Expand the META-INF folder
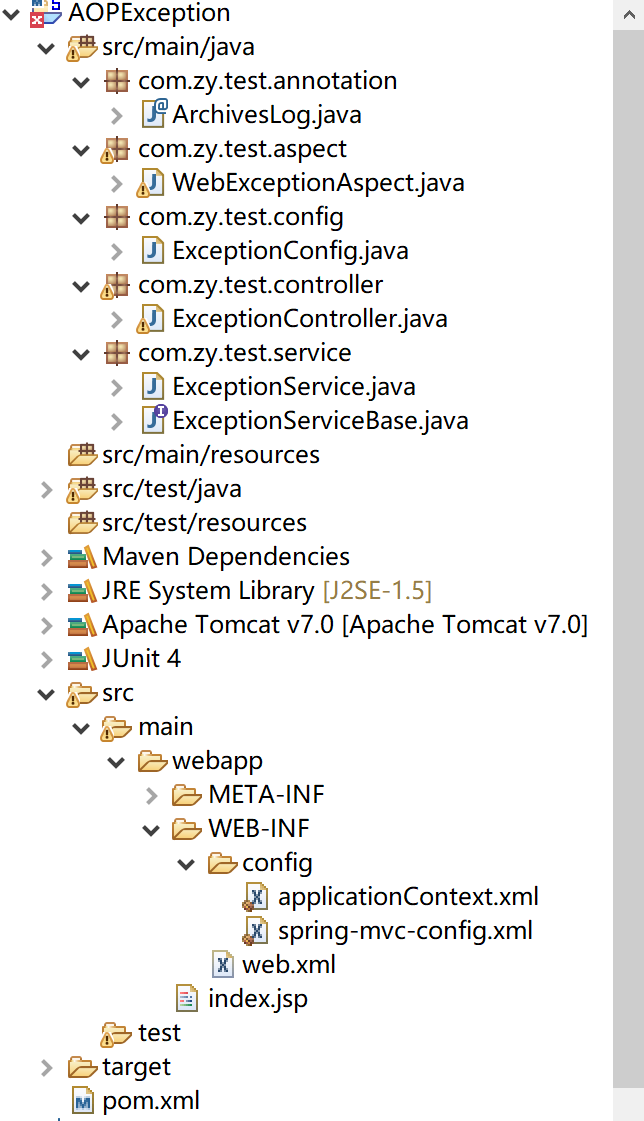This screenshot has width=644, height=1121. [152, 795]
